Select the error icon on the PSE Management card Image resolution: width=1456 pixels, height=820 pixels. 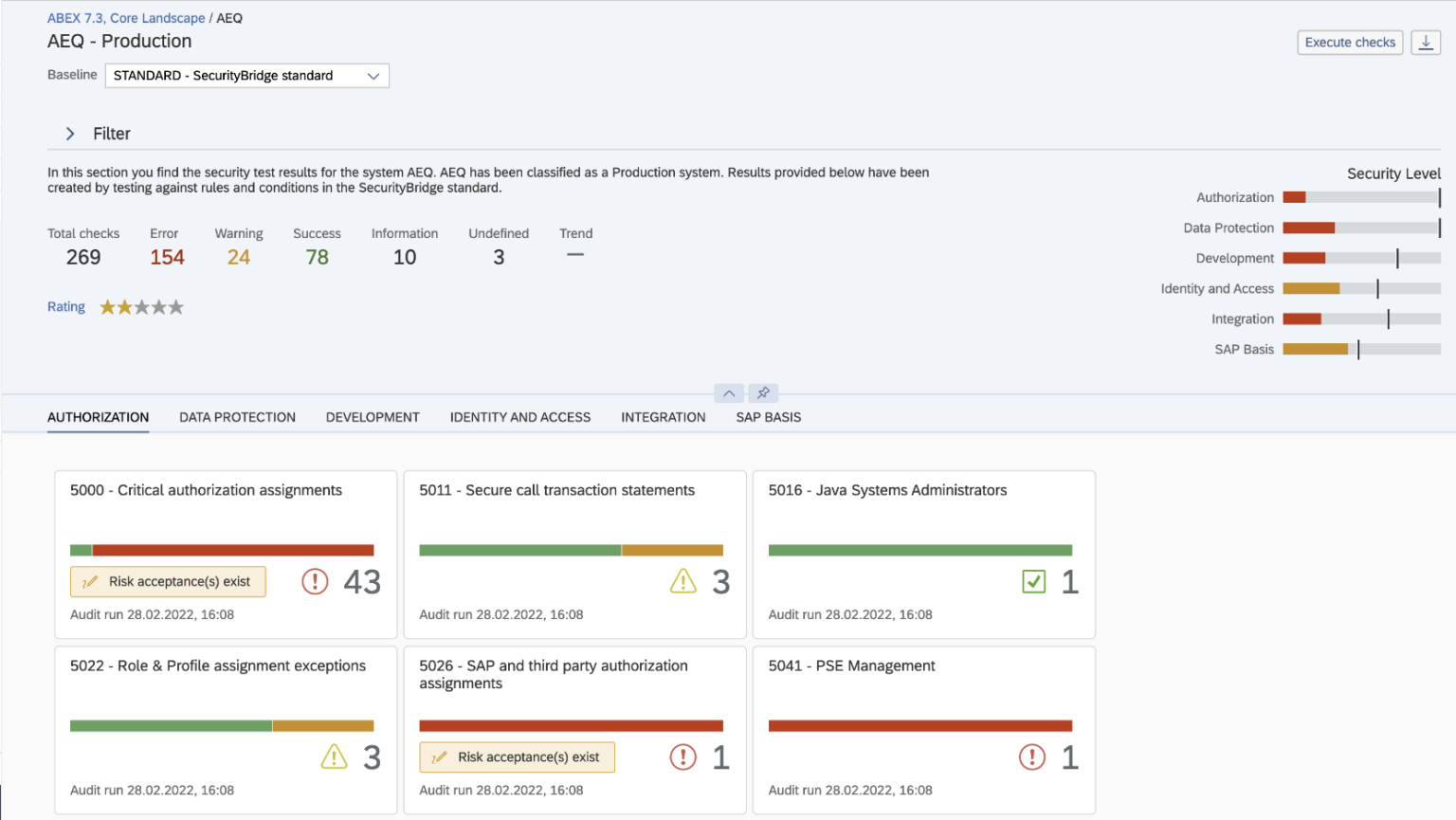click(1033, 756)
